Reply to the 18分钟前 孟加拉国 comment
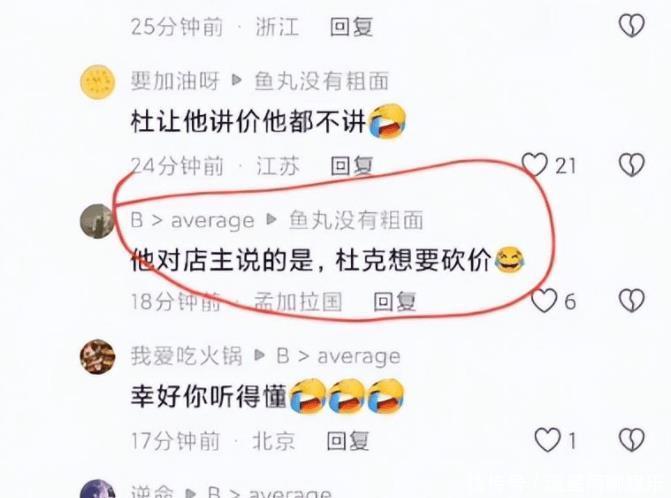Screen dimensions: 671x498 (x=395, y=302)
